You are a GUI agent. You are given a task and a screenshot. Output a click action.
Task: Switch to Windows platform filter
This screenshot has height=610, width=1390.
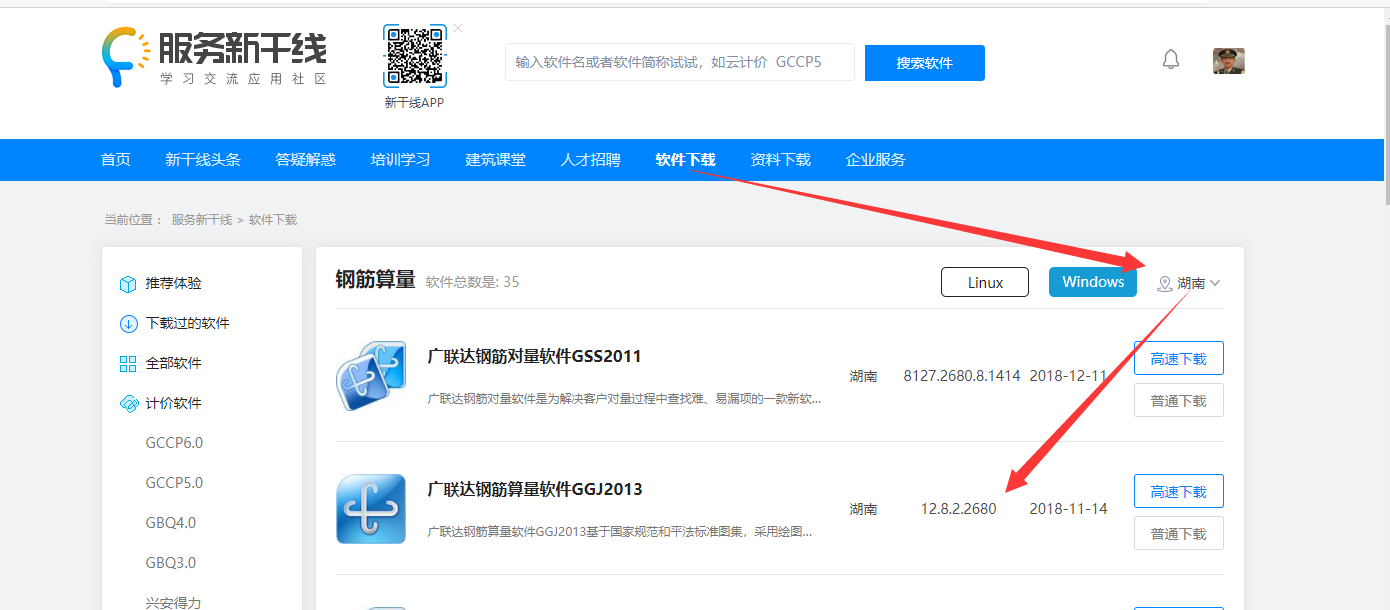pos(1093,282)
